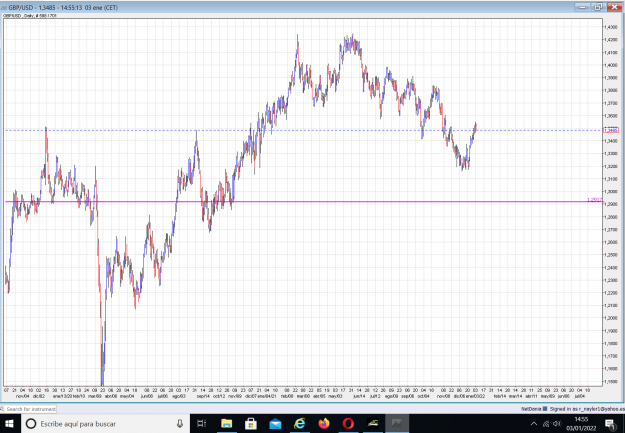Click the Cortana circle icon
The image size is (625, 433).
31,424
